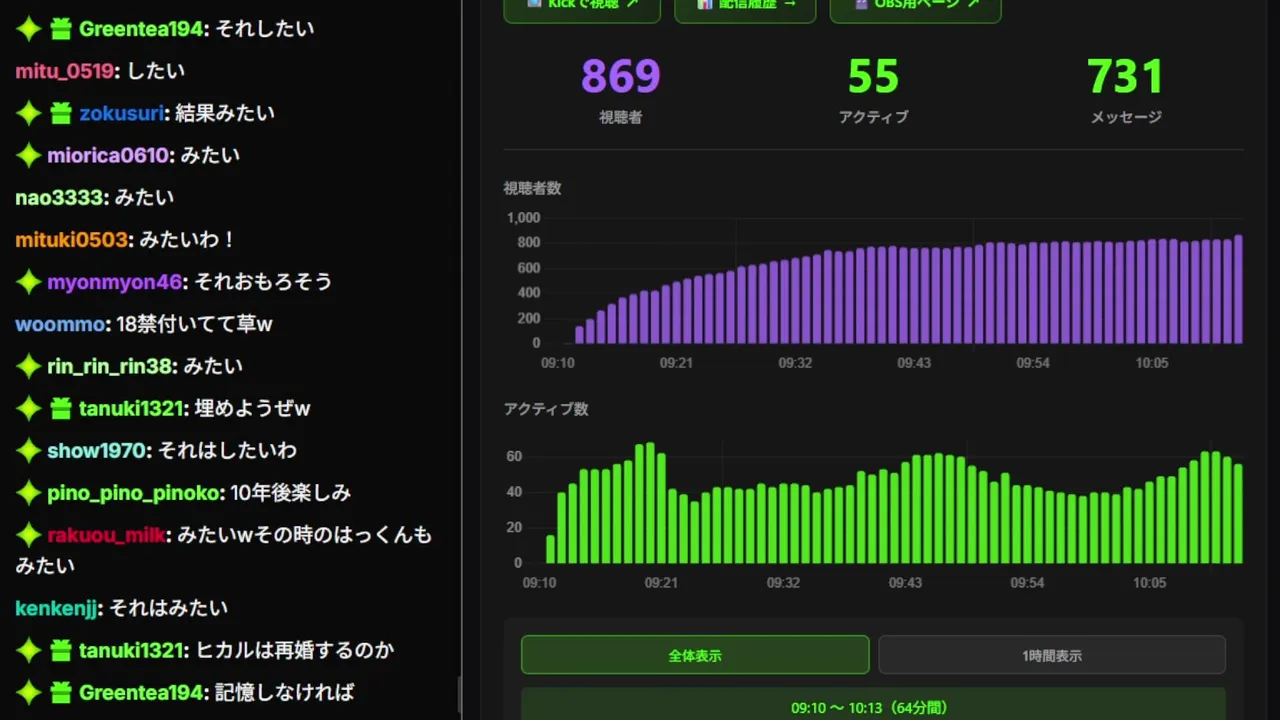
Task: Switch to the 全体表示 view tab
Action: click(695, 655)
